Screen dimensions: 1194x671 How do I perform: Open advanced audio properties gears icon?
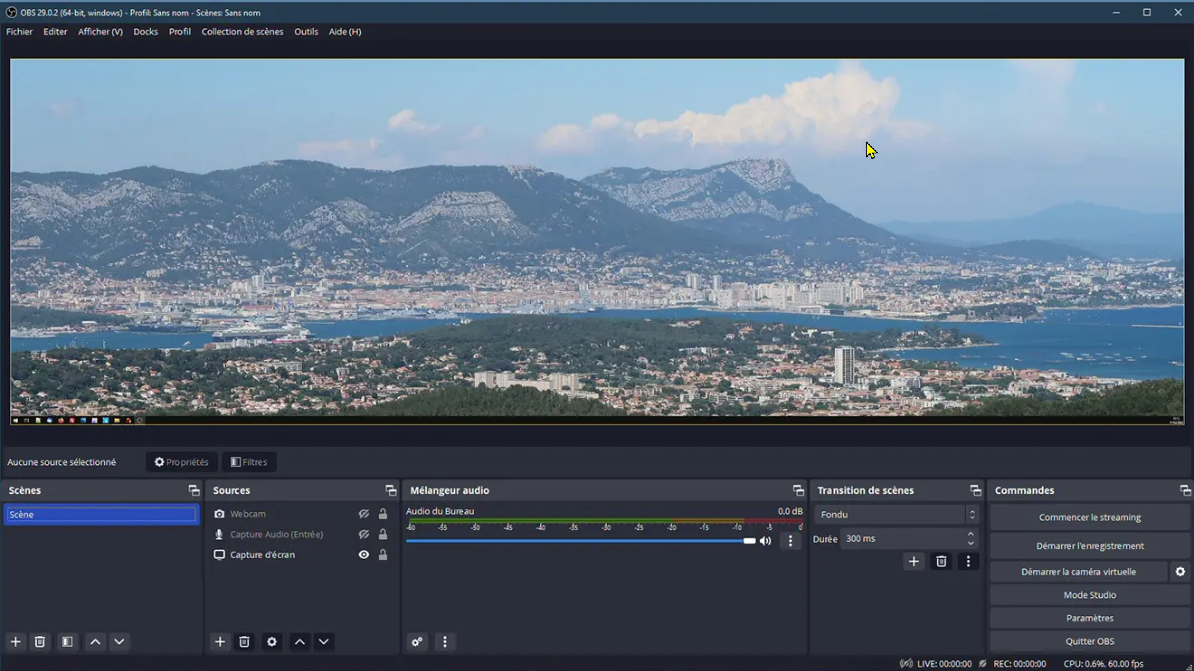417,642
